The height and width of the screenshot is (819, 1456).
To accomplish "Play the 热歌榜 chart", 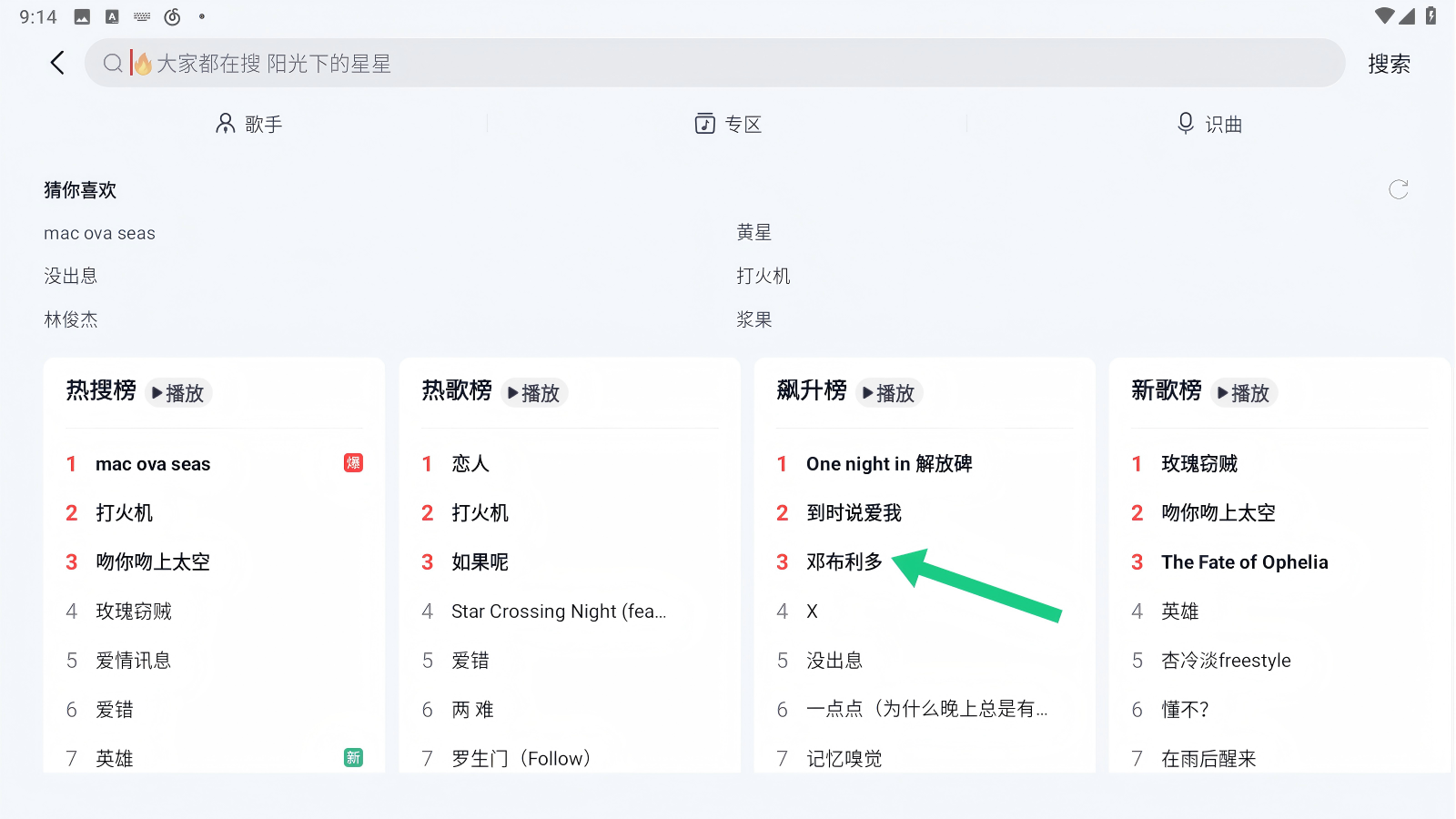I will (534, 393).
